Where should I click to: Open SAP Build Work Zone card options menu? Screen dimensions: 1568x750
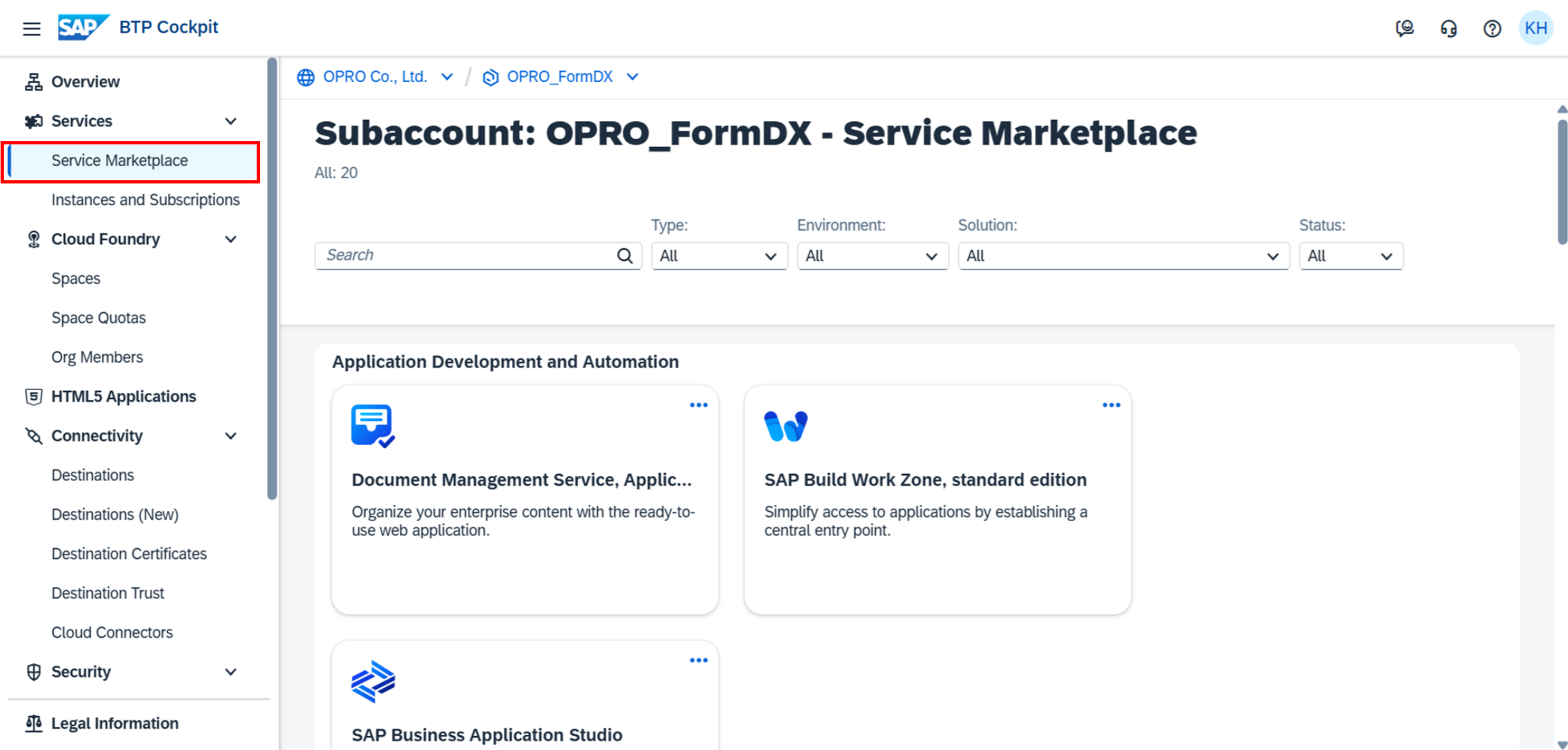tap(1111, 405)
